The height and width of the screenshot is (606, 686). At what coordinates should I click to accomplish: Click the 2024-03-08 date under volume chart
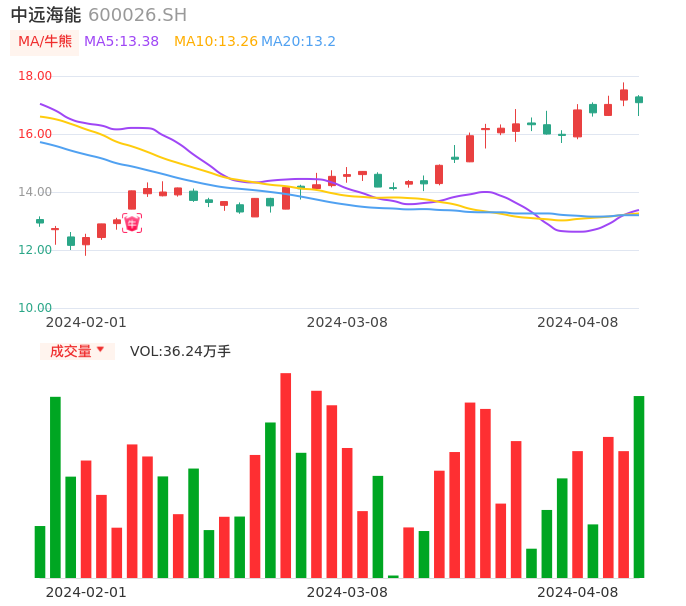[x=347, y=592]
